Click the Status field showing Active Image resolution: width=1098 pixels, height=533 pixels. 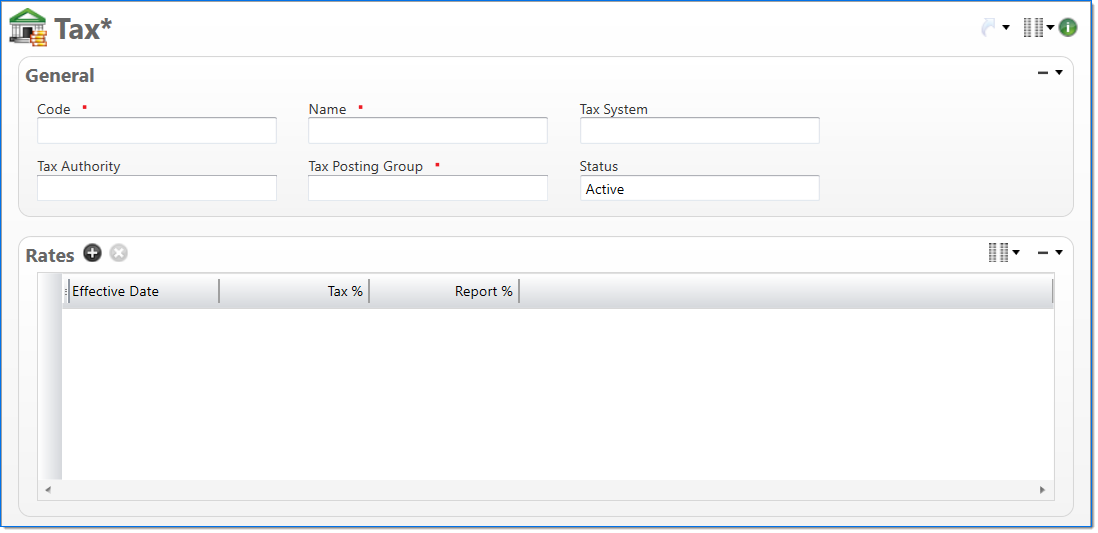[699, 188]
